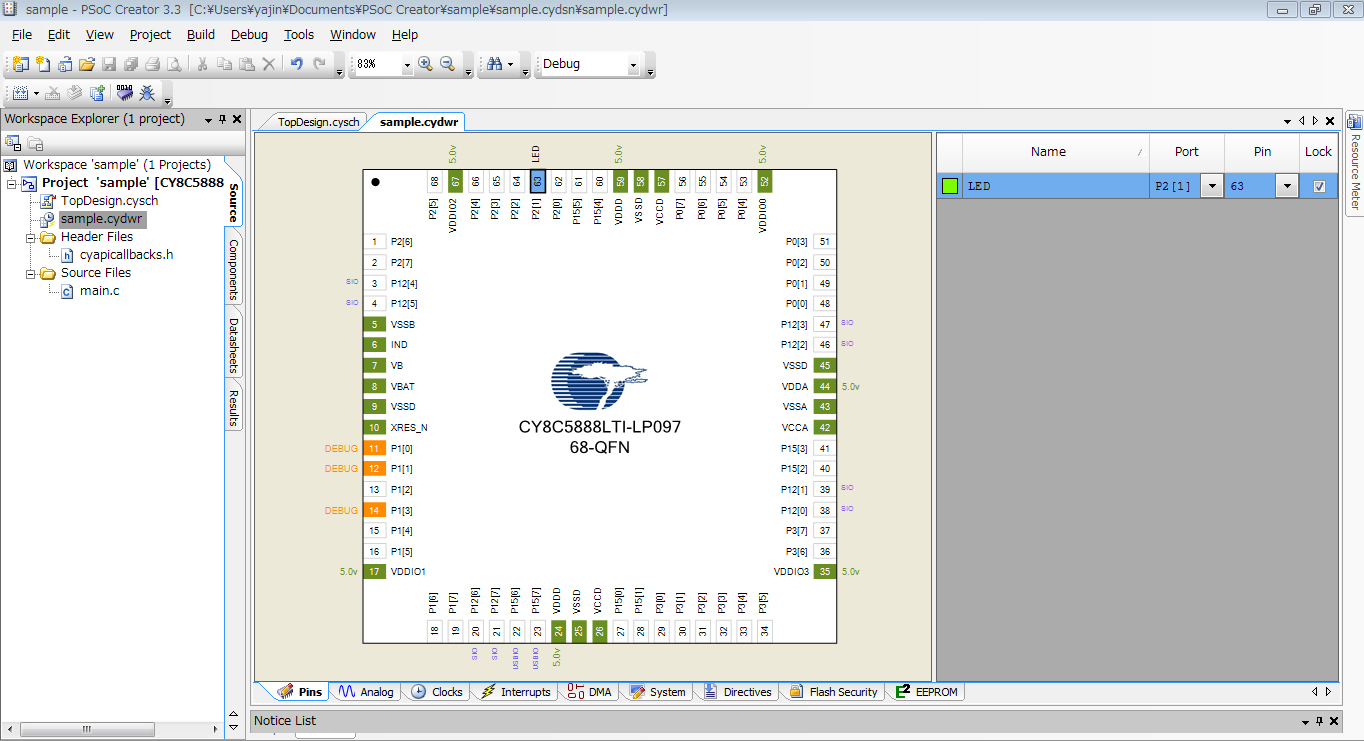1364x741 pixels.
Task: Zoom out with the magnifier minus icon
Action: [447, 64]
